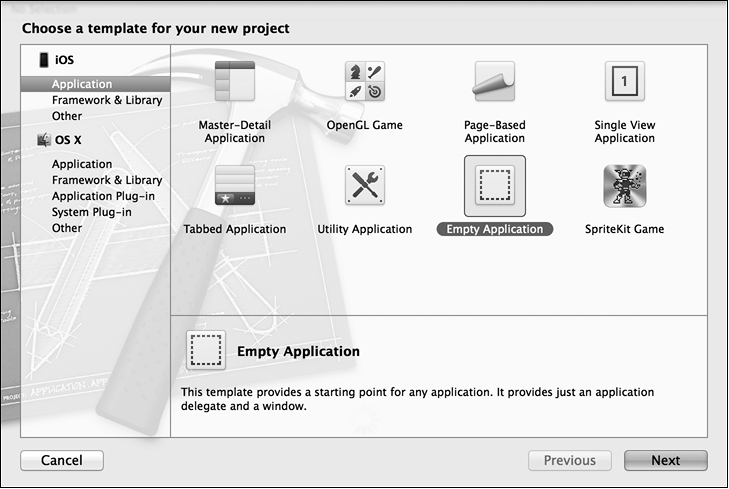Open OS X Application category
The height and width of the screenshot is (489, 729).
(82, 164)
